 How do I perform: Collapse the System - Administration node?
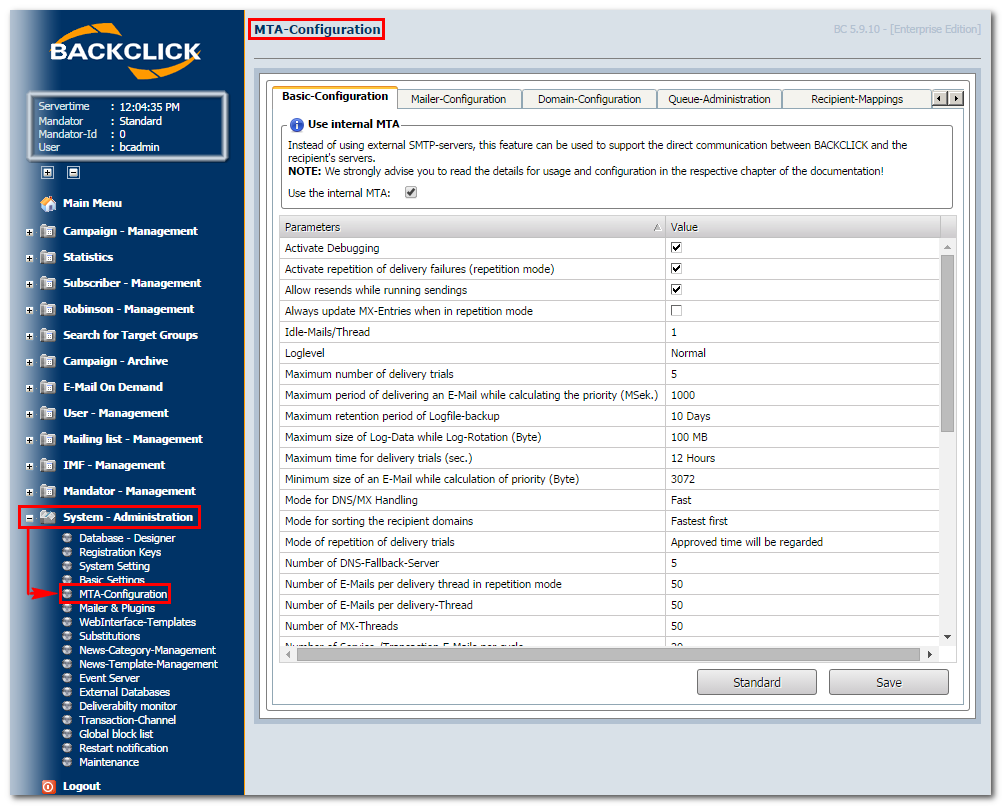click(x=29, y=518)
